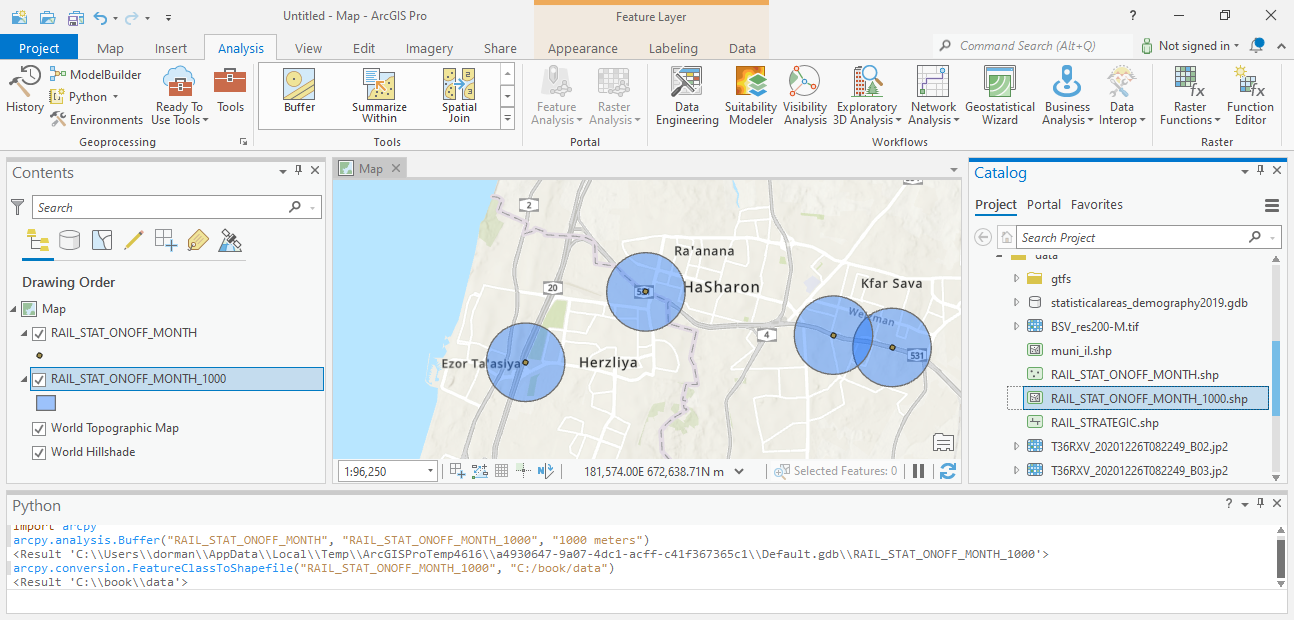Click the blue polygon symbol swatch

[46, 403]
